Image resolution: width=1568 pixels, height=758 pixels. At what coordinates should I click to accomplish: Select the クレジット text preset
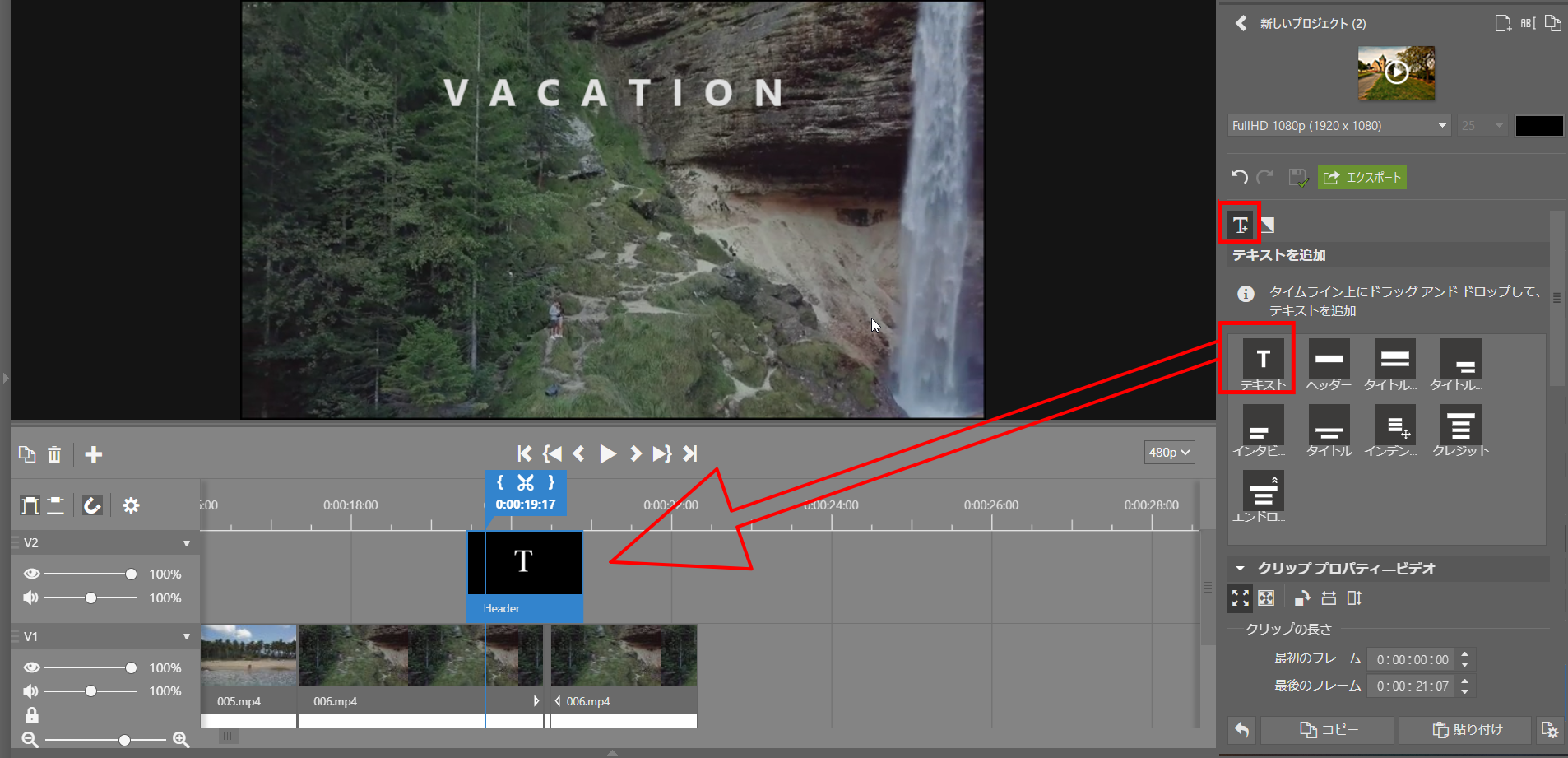[x=1460, y=430]
